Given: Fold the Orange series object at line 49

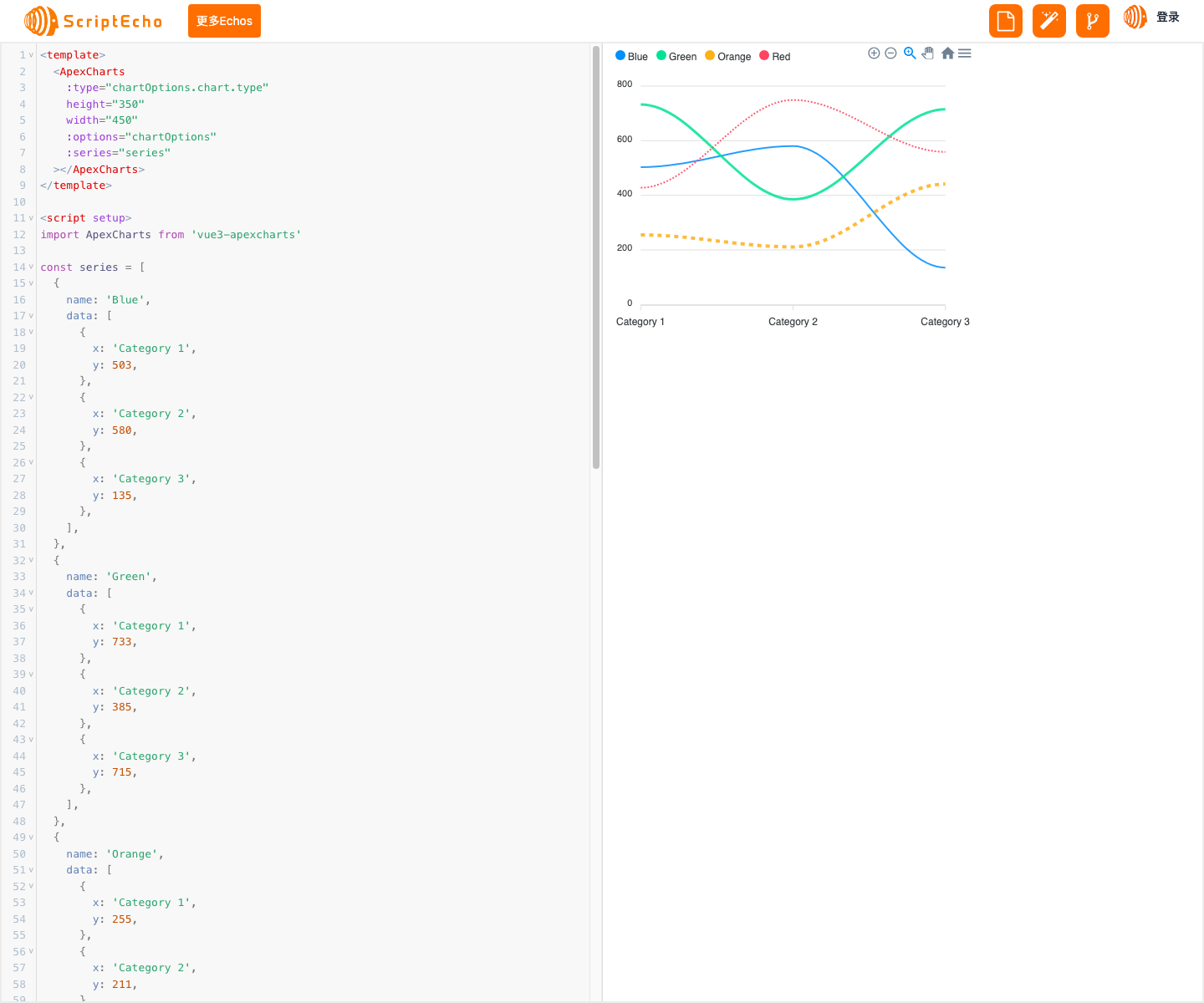Looking at the screenshot, I should (x=32, y=838).
